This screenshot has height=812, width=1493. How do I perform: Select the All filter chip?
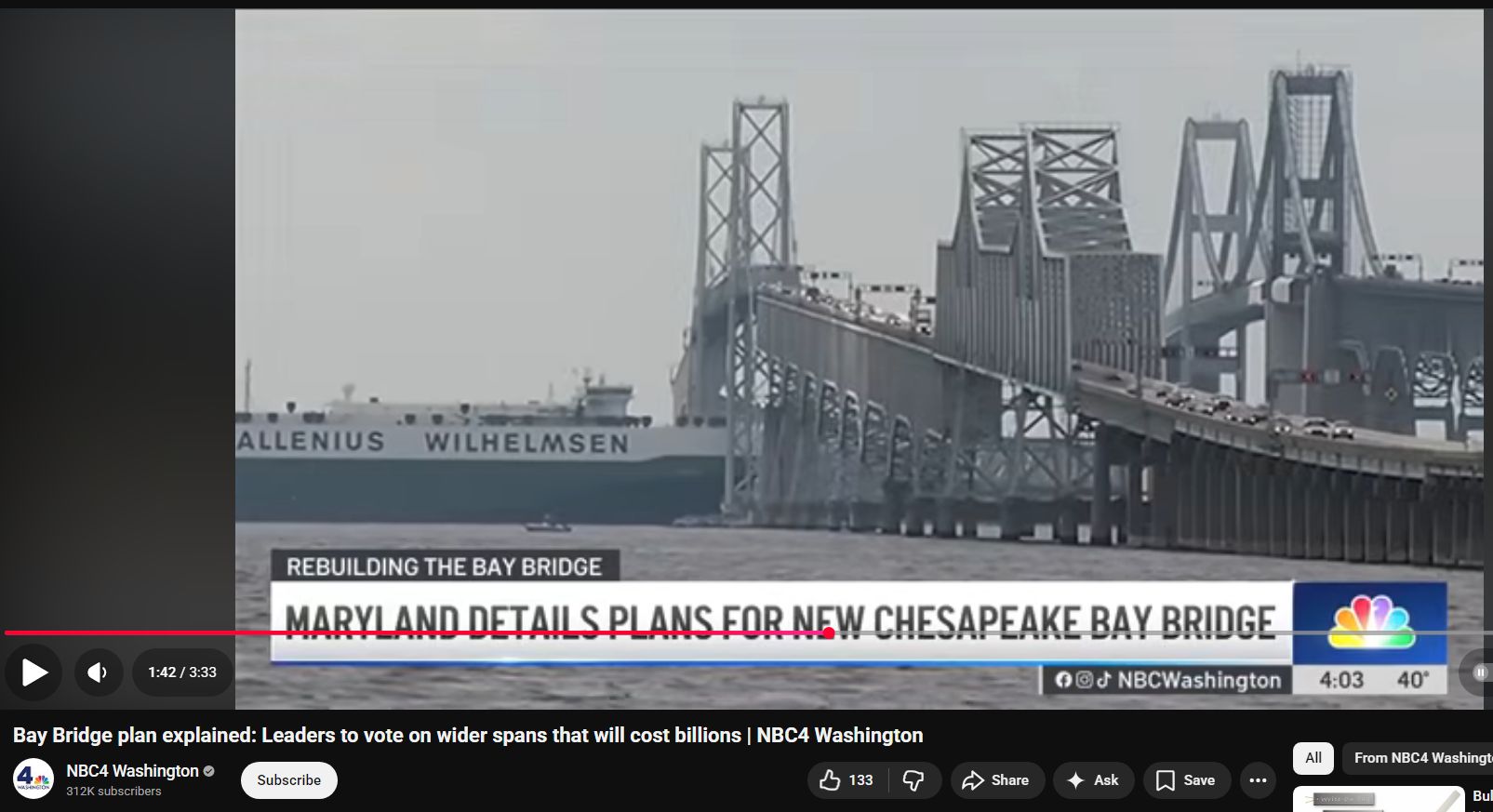coord(1313,758)
